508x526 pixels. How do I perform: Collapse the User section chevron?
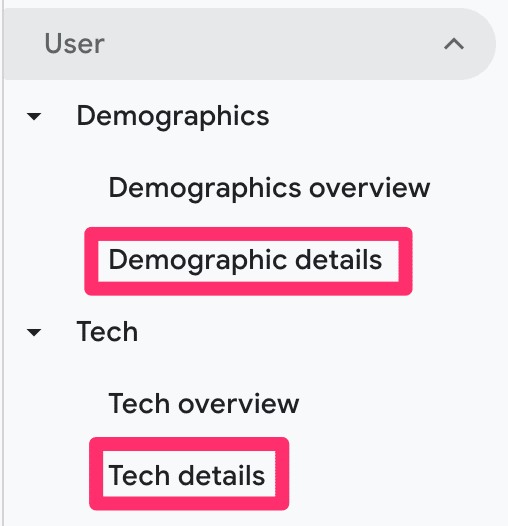pos(454,44)
